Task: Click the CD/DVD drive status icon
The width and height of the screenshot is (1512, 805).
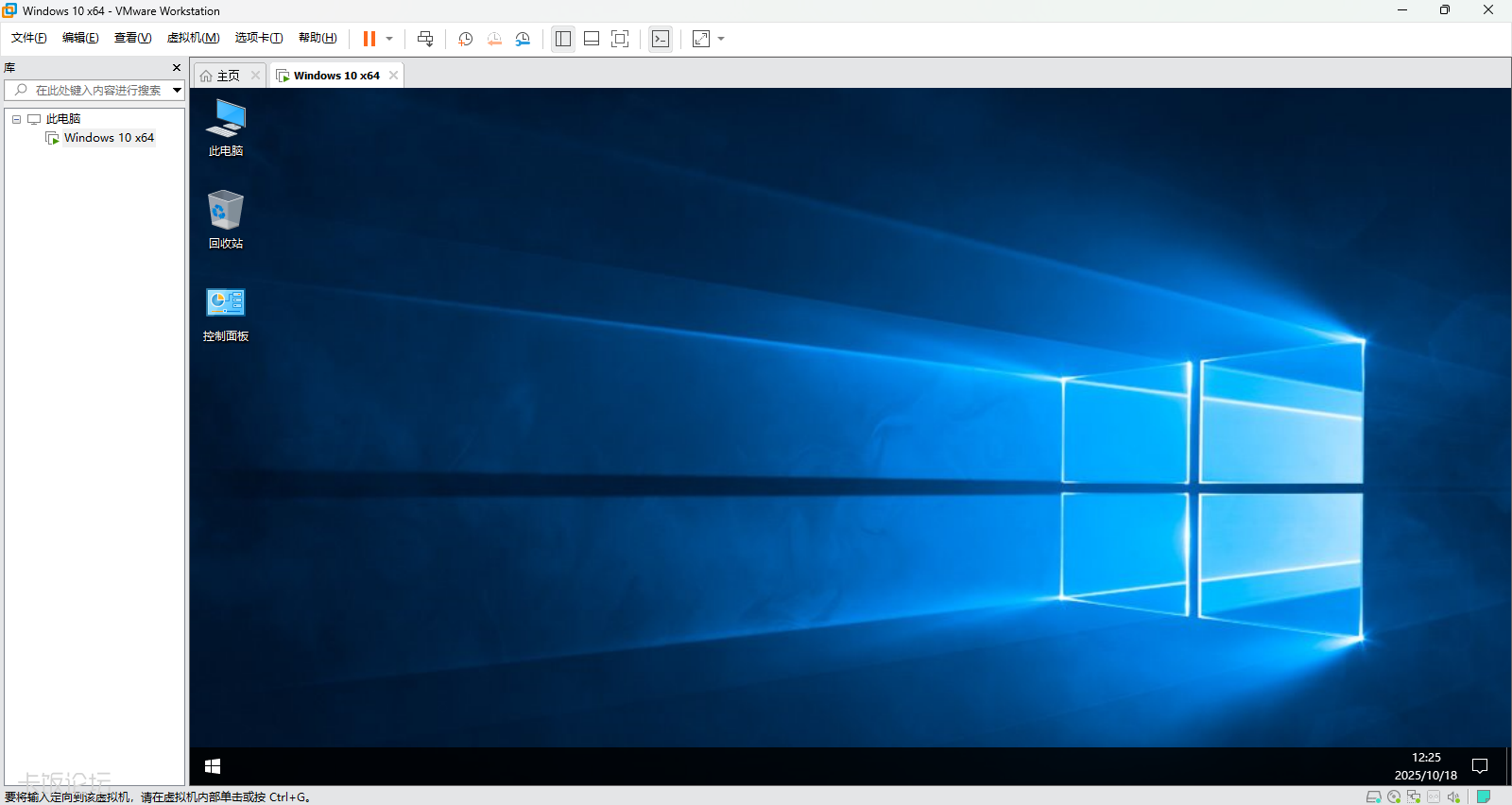Action: coord(1394,796)
